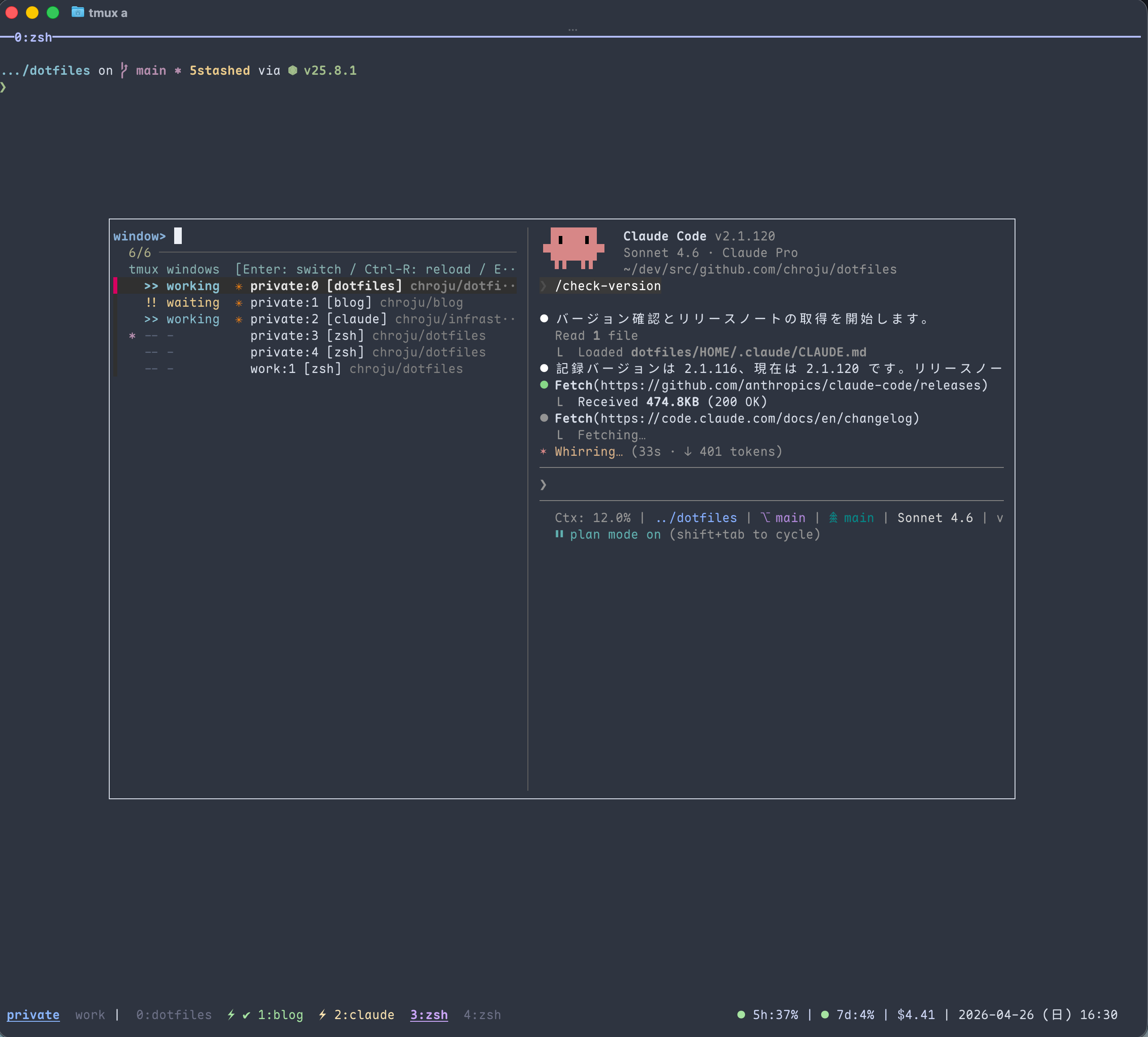
Task: Select the private:2 [claude] working row
Action: [315, 319]
